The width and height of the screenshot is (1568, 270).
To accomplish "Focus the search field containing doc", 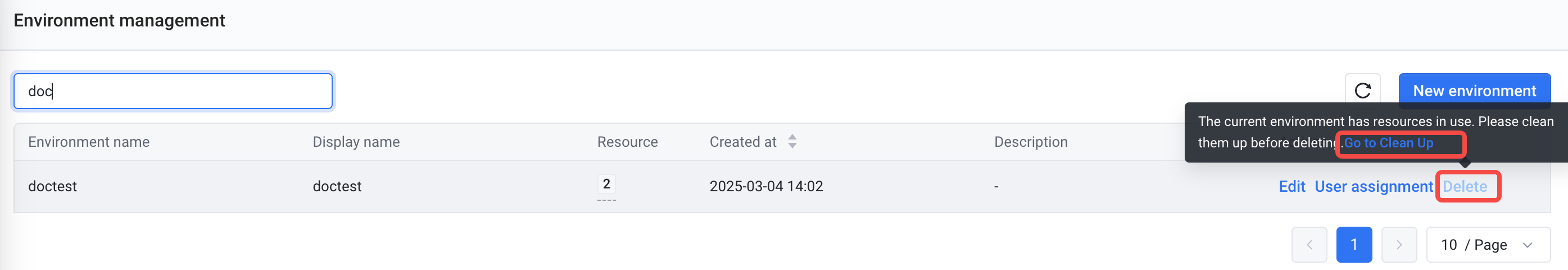I will click(x=173, y=92).
